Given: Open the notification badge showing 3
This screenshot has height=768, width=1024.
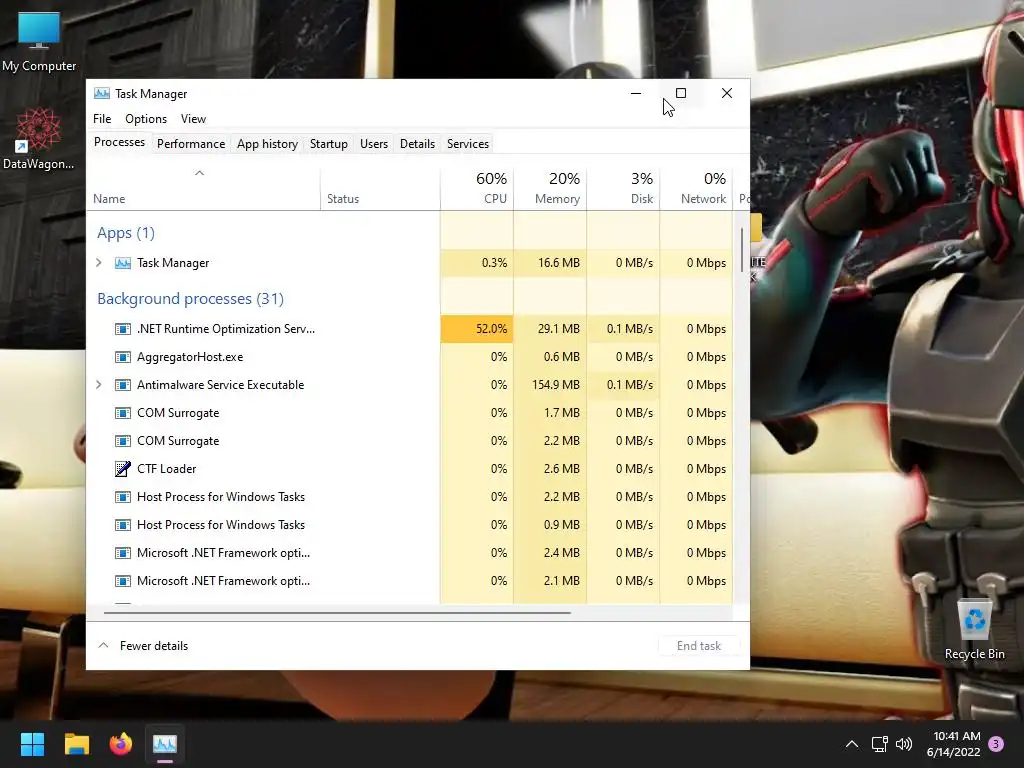Looking at the screenshot, I should (x=996, y=744).
